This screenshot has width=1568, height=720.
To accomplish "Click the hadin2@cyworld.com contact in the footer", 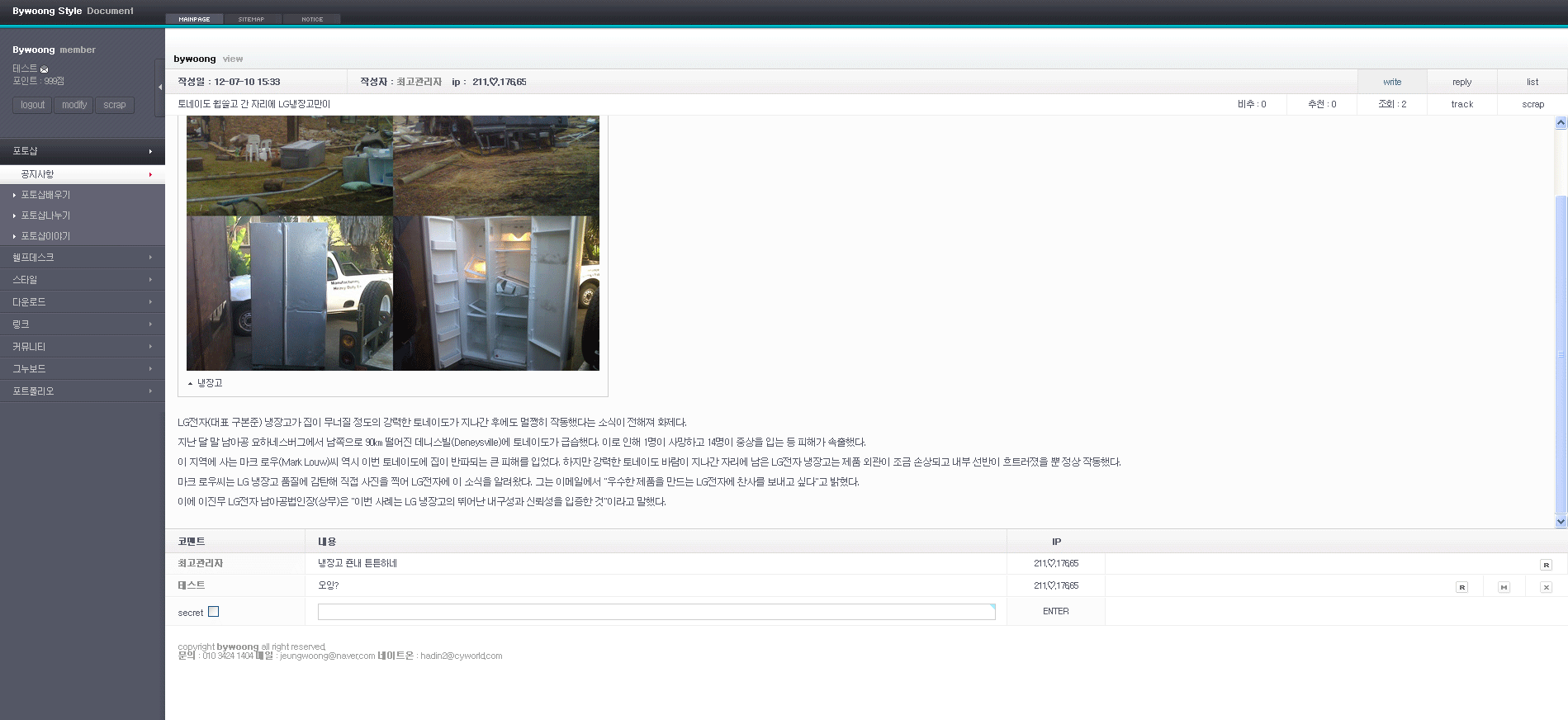I will (x=461, y=656).
